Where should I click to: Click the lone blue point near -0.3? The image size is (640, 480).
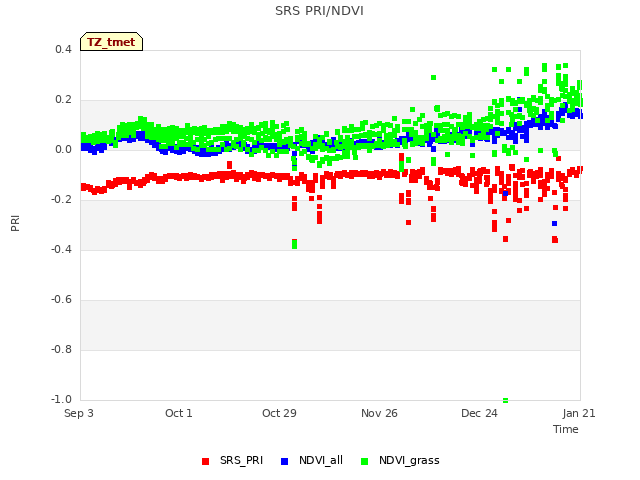pyautogui.click(x=554, y=223)
